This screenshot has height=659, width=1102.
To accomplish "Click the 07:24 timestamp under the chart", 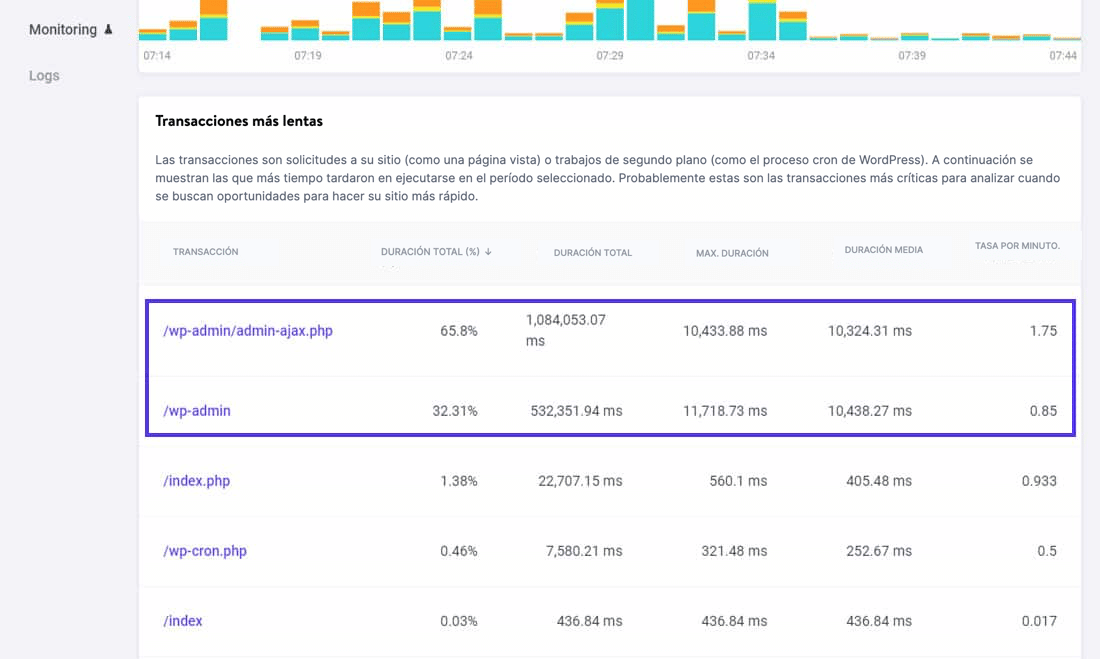I will coord(458,57).
